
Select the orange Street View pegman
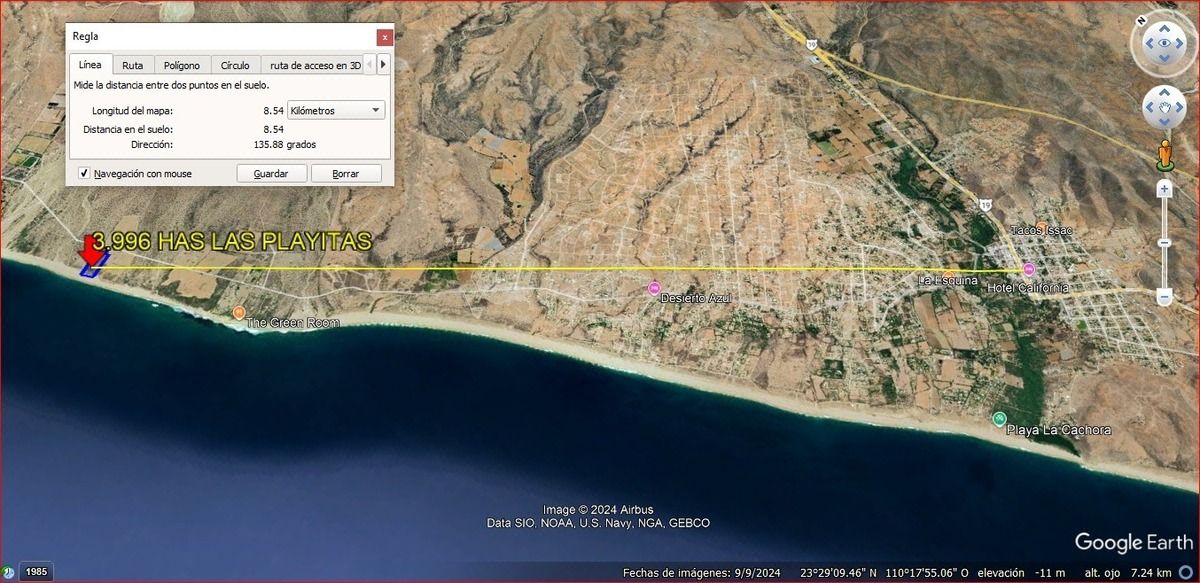(1164, 155)
